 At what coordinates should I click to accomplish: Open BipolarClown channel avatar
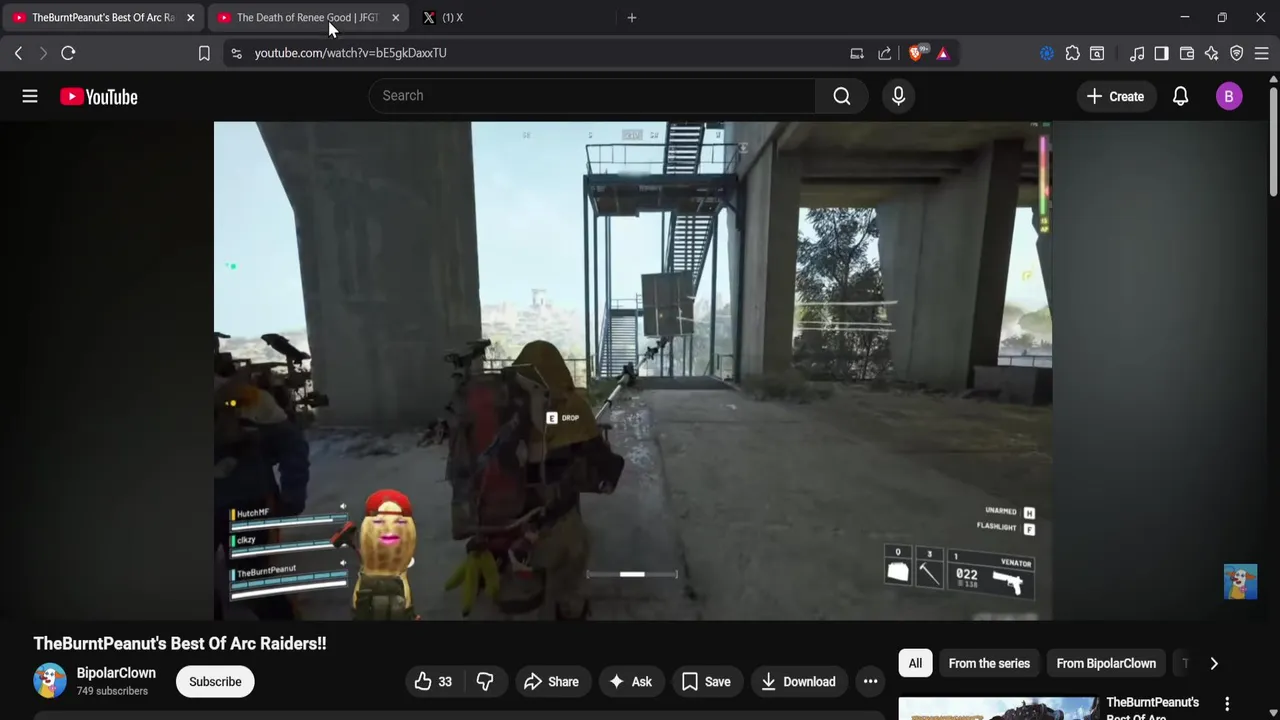coord(50,680)
